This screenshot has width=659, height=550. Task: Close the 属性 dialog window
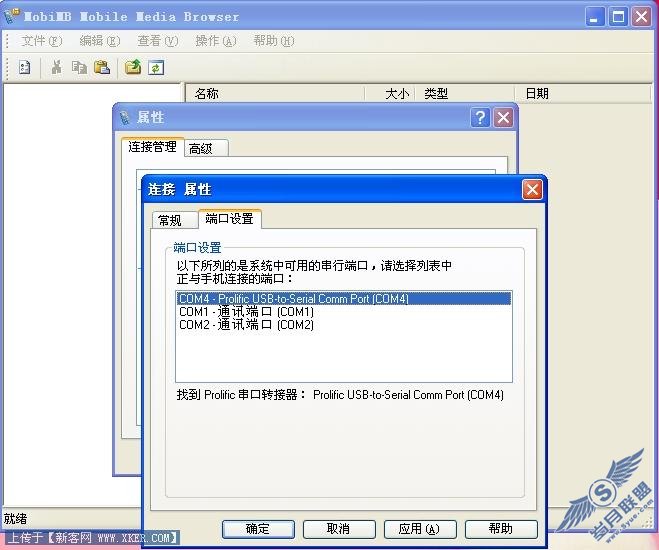pos(503,118)
